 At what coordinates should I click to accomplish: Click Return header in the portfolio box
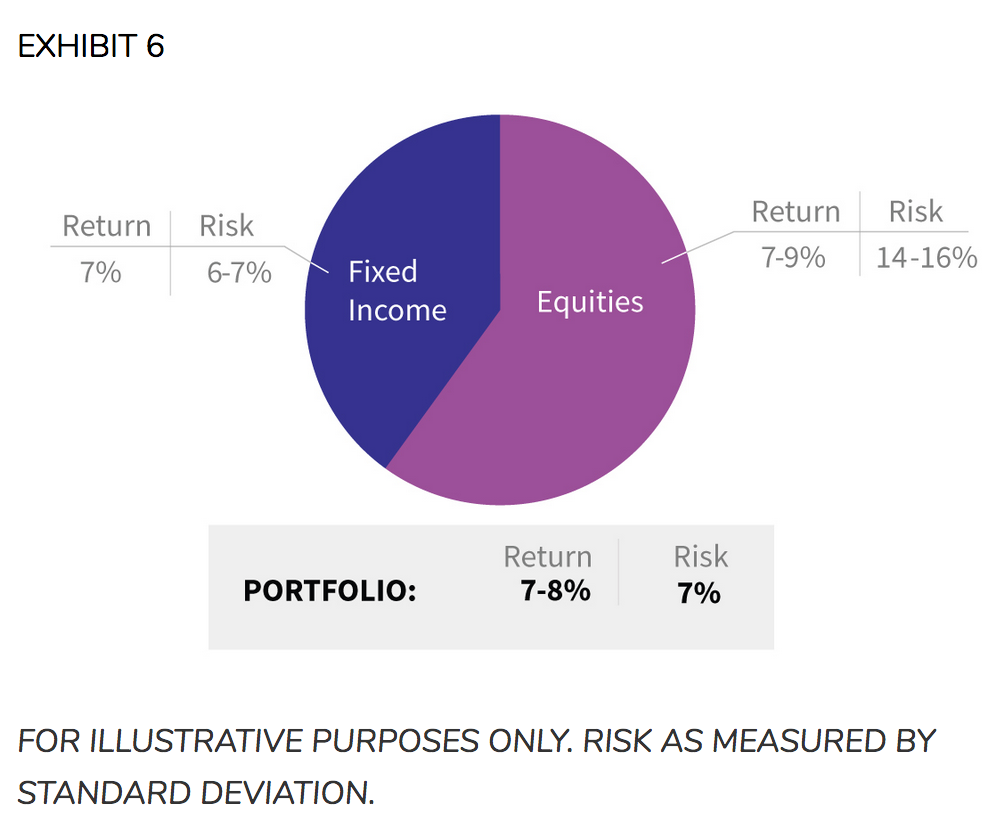[547, 557]
